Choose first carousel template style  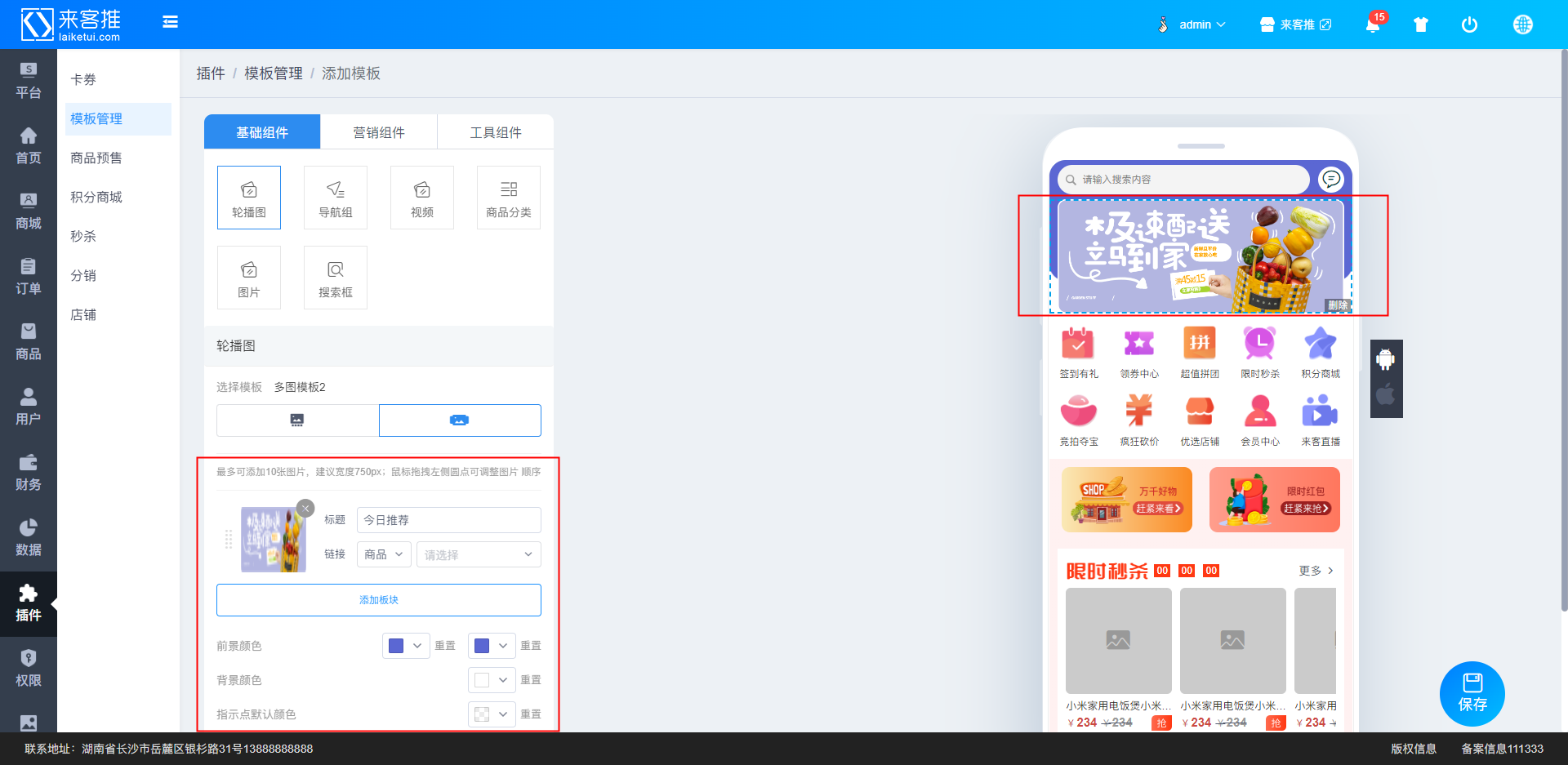[297, 420]
